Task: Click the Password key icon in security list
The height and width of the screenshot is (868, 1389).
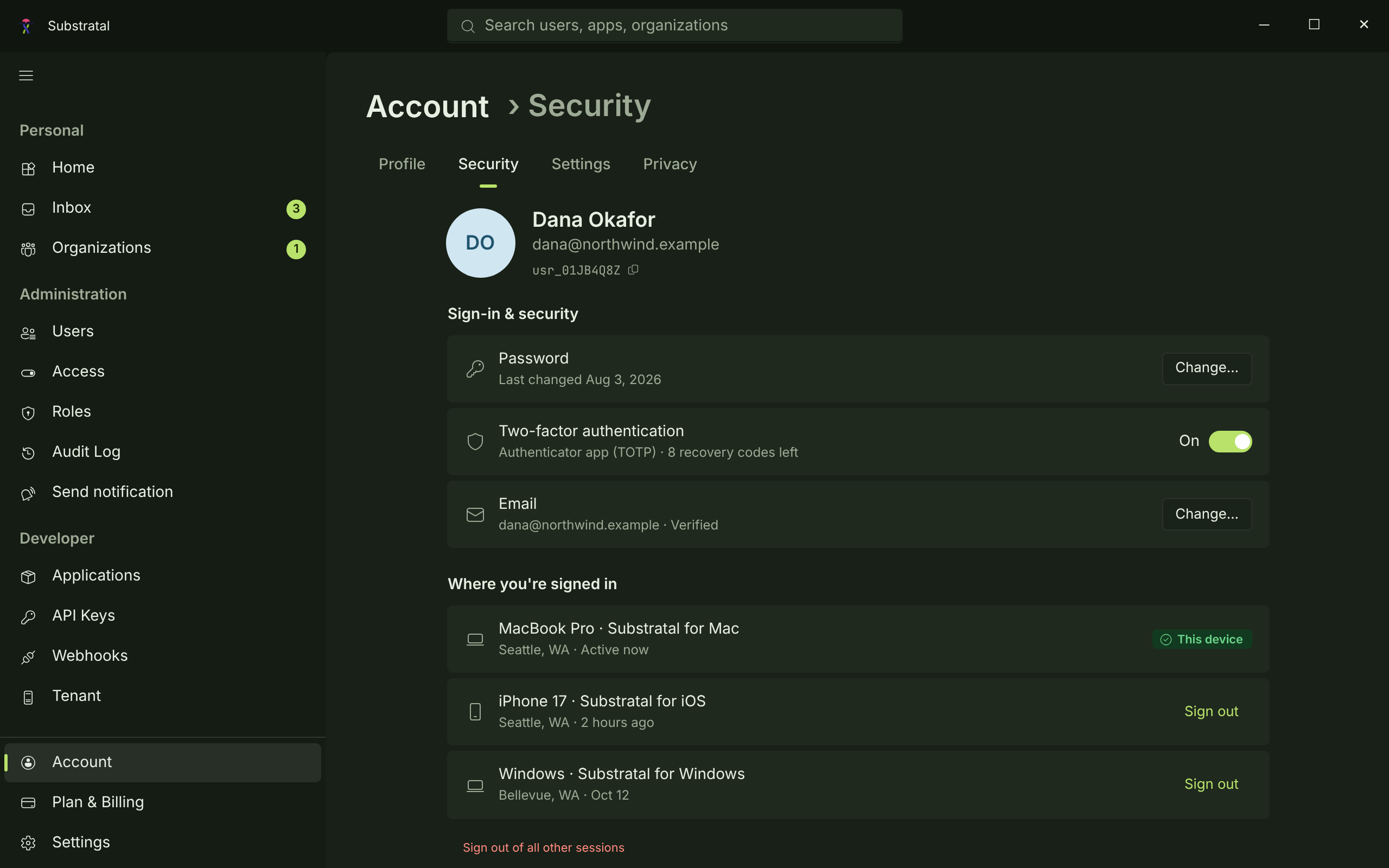Action: click(475, 368)
